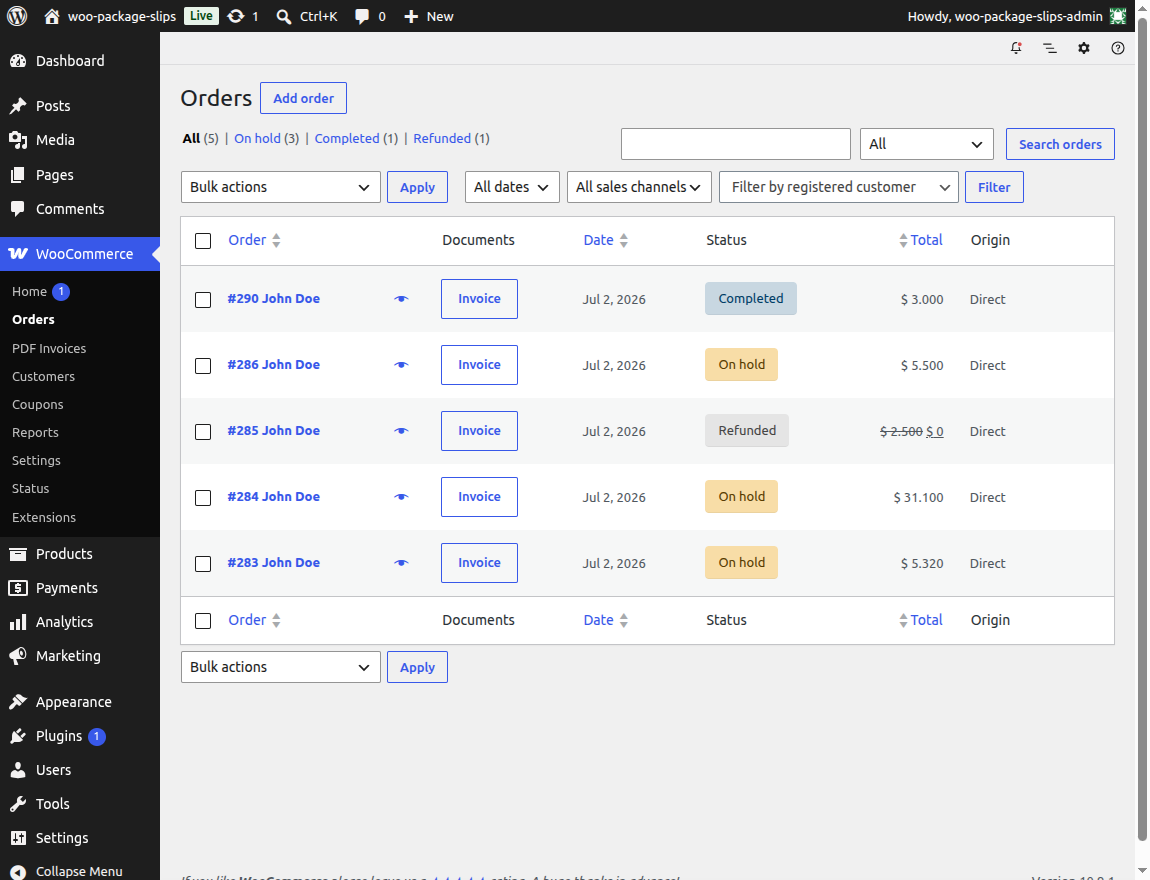Open the activity list icon
Screen dimensions: 1150x880
[1050, 48]
